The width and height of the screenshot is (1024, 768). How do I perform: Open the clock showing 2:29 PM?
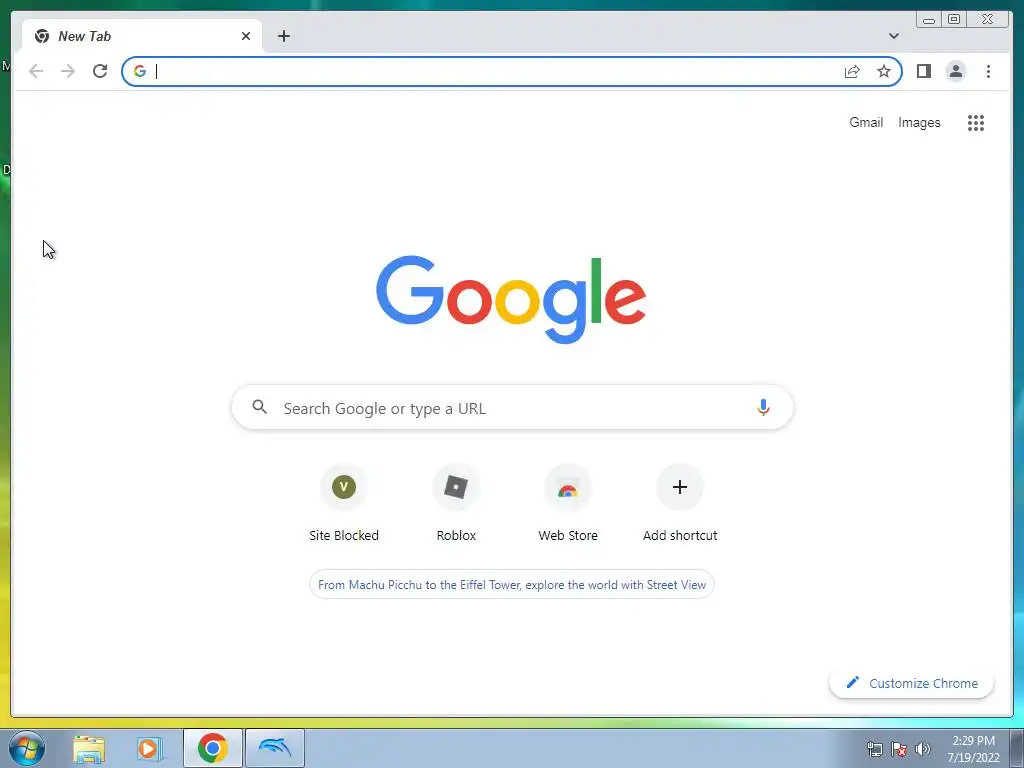[973, 749]
